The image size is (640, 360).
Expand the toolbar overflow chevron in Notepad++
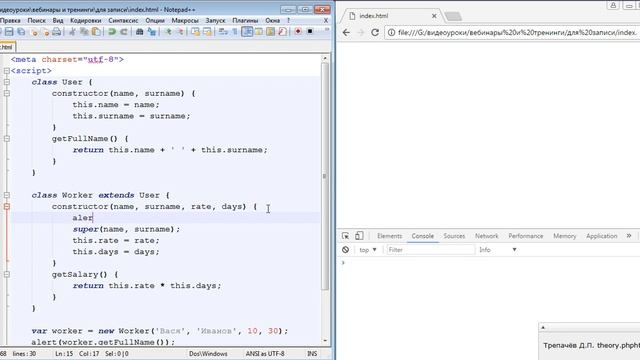click(x=327, y=30)
